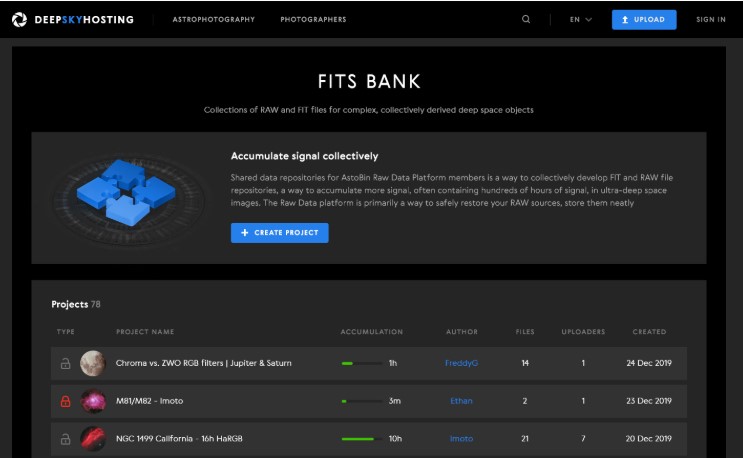Open author Ethan's profile link
The height and width of the screenshot is (458, 743).
pyautogui.click(x=461, y=401)
